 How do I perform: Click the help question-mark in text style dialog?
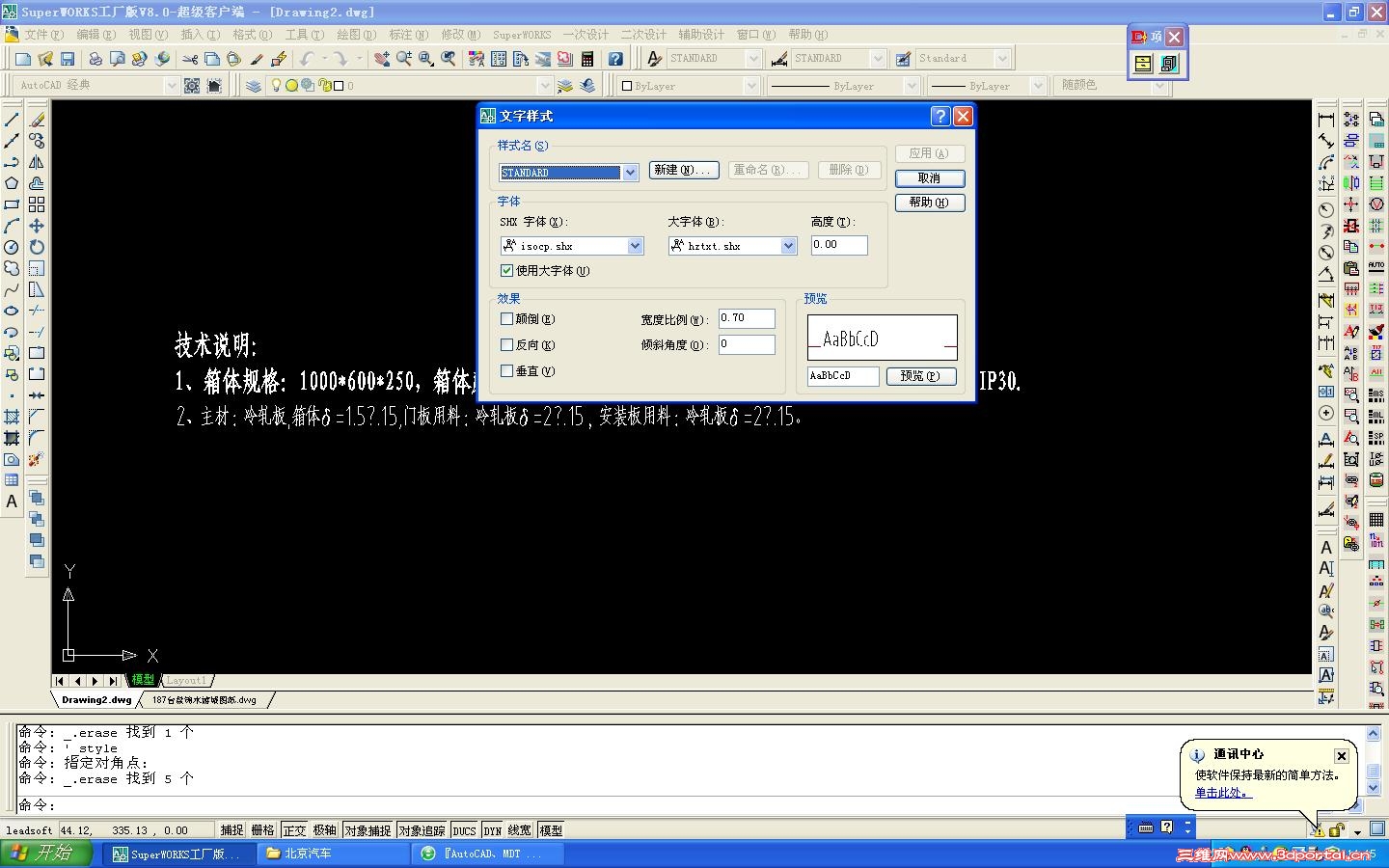click(x=940, y=116)
